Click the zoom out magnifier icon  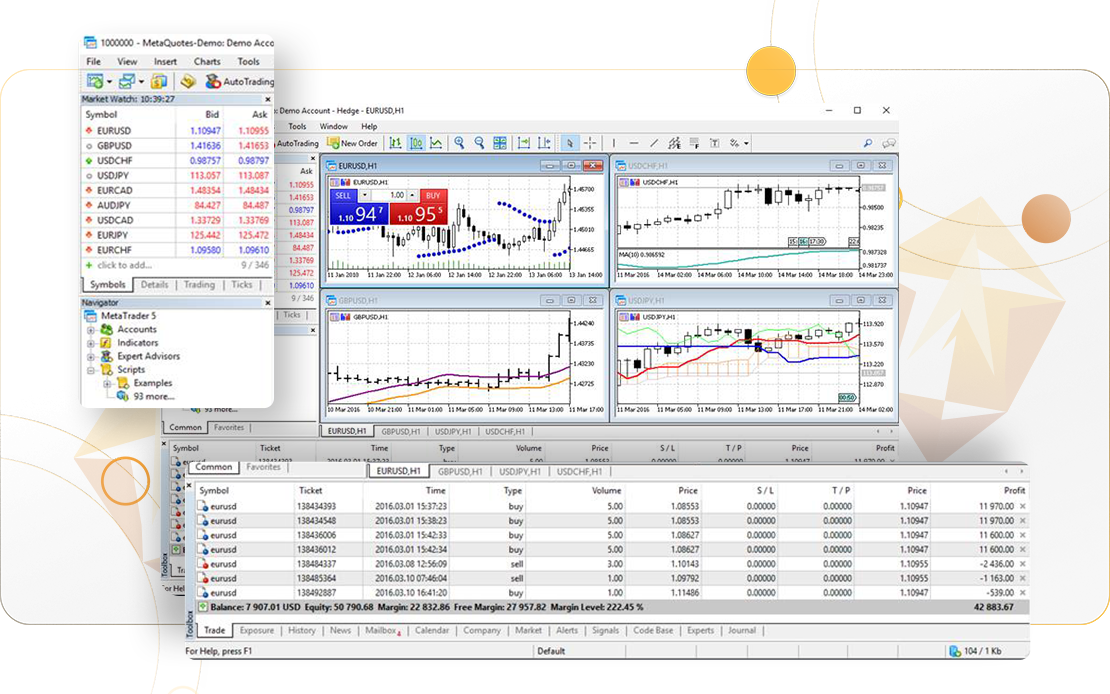coord(479,143)
